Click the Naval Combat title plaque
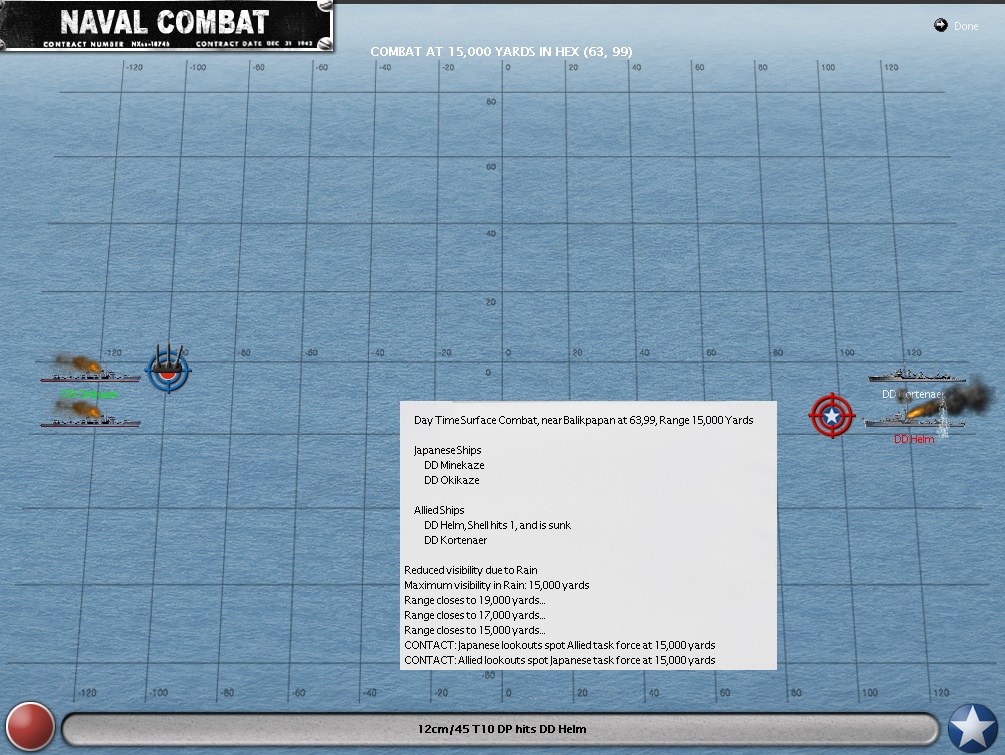This screenshot has width=1005, height=755. point(167,26)
